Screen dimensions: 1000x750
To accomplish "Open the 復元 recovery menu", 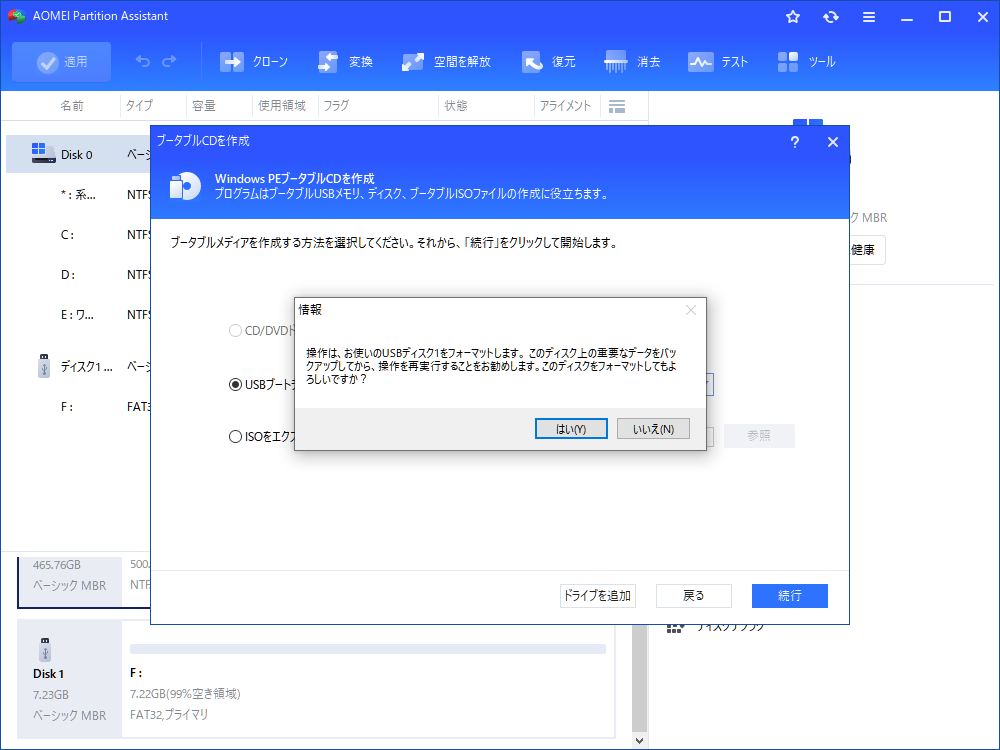I will pos(548,62).
